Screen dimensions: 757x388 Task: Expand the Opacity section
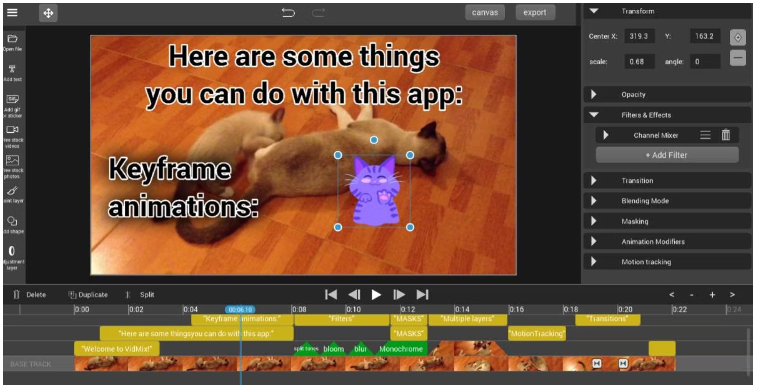594,95
